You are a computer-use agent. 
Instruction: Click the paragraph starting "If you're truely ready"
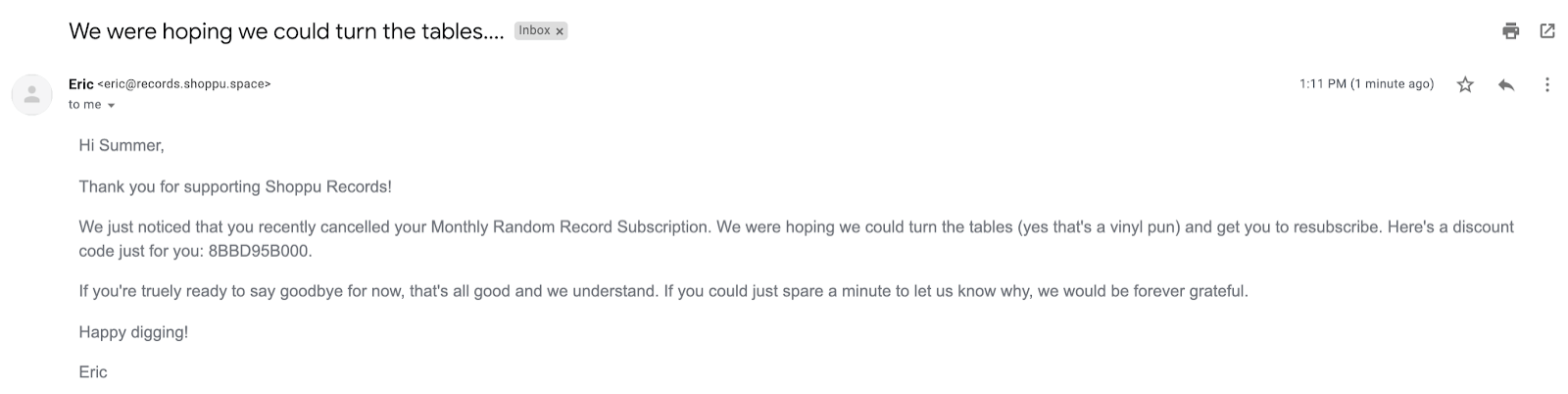click(x=662, y=291)
